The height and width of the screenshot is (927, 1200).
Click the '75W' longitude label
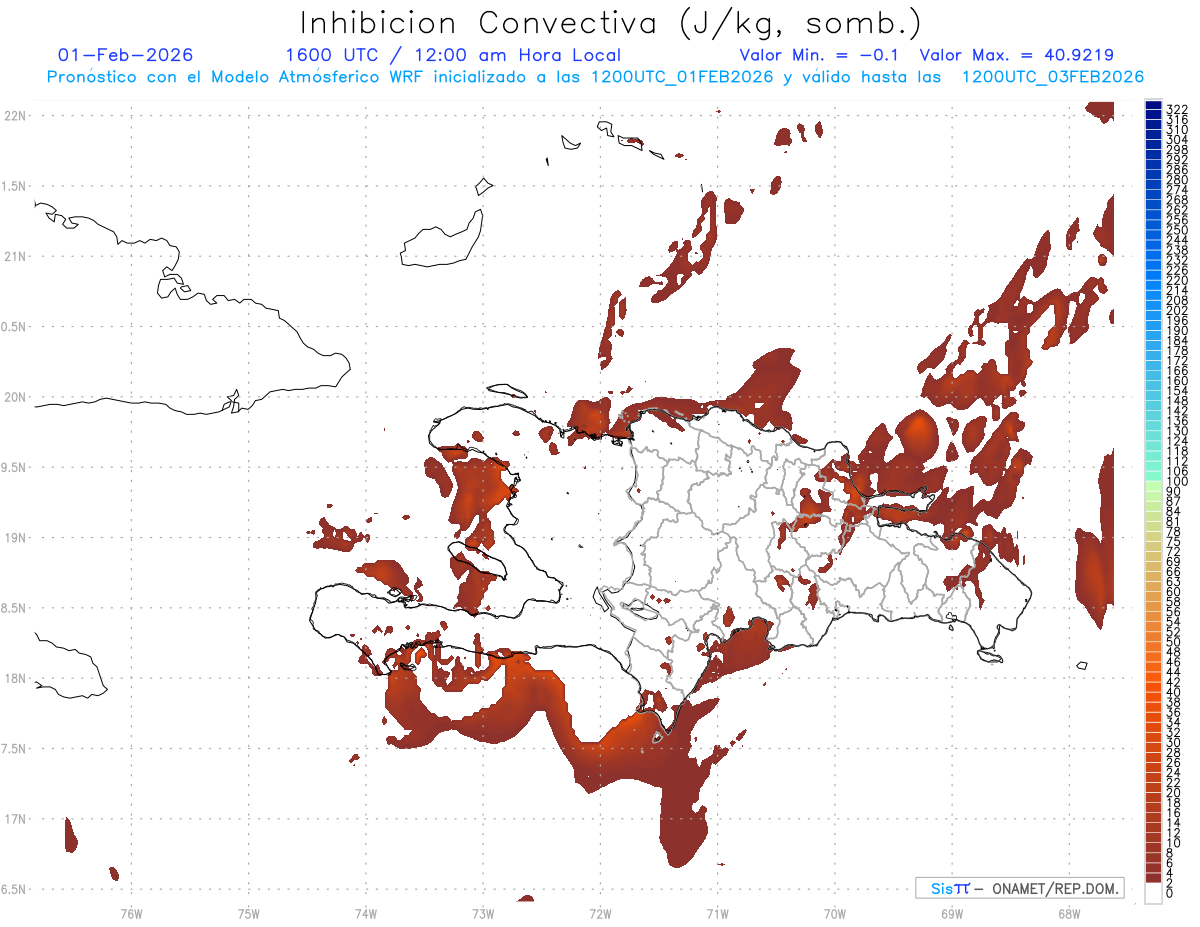point(249,913)
